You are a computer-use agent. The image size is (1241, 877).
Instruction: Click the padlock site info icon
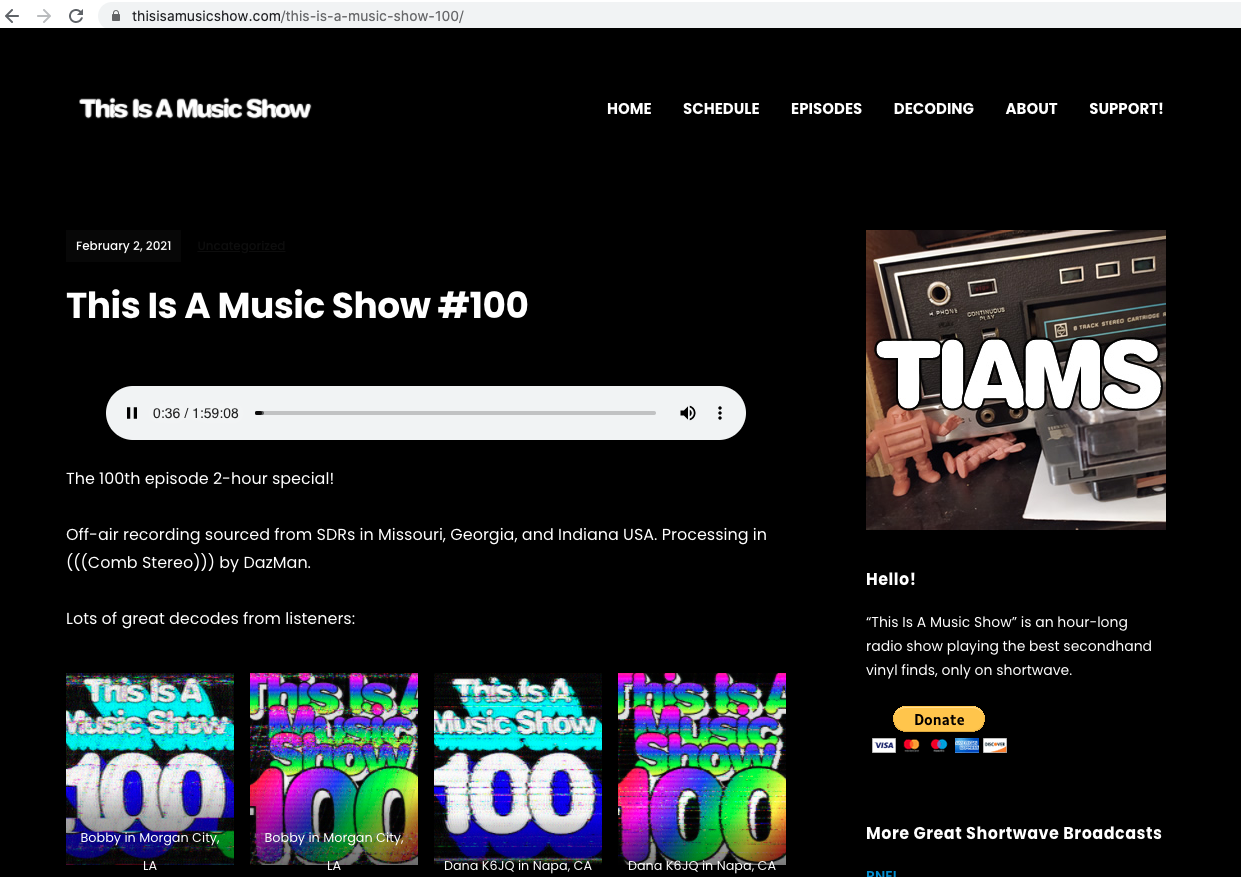click(x=117, y=16)
